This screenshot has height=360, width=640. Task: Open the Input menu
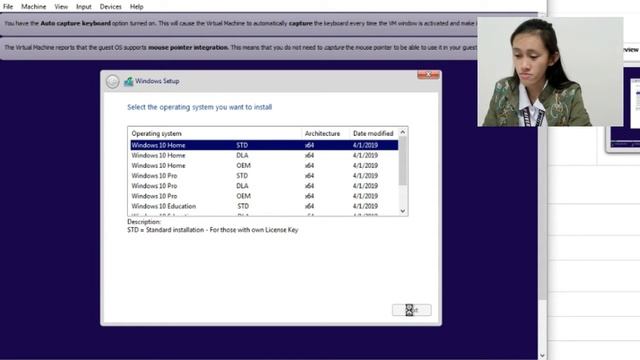click(x=84, y=7)
